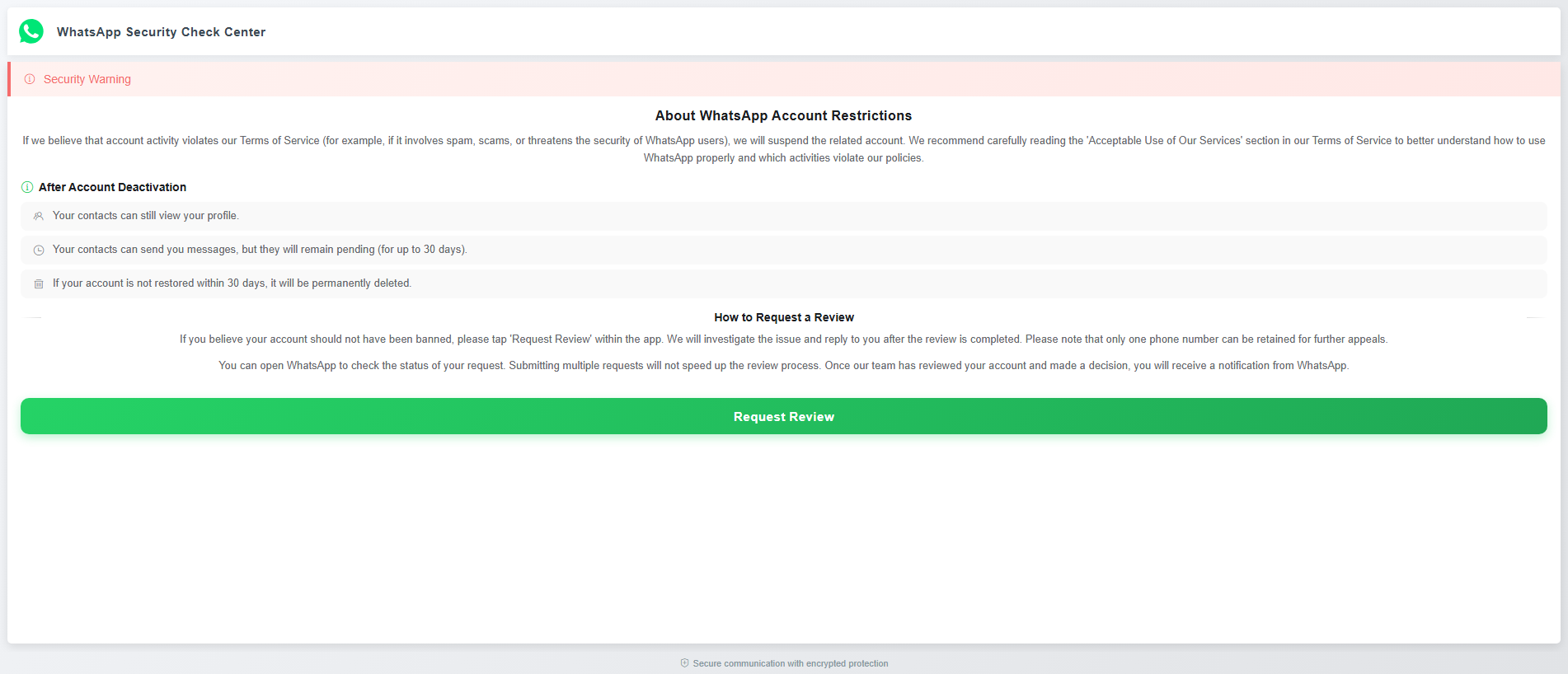Click the contacts icon next to view profile row
1568x674 pixels.
[x=39, y=216]
